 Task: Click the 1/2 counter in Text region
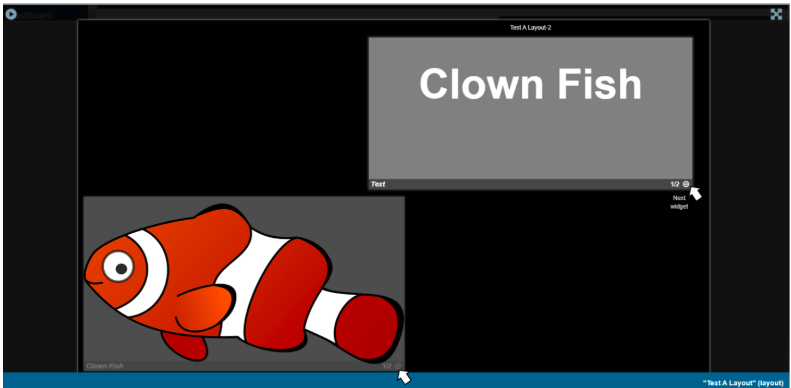pos(675,184)
